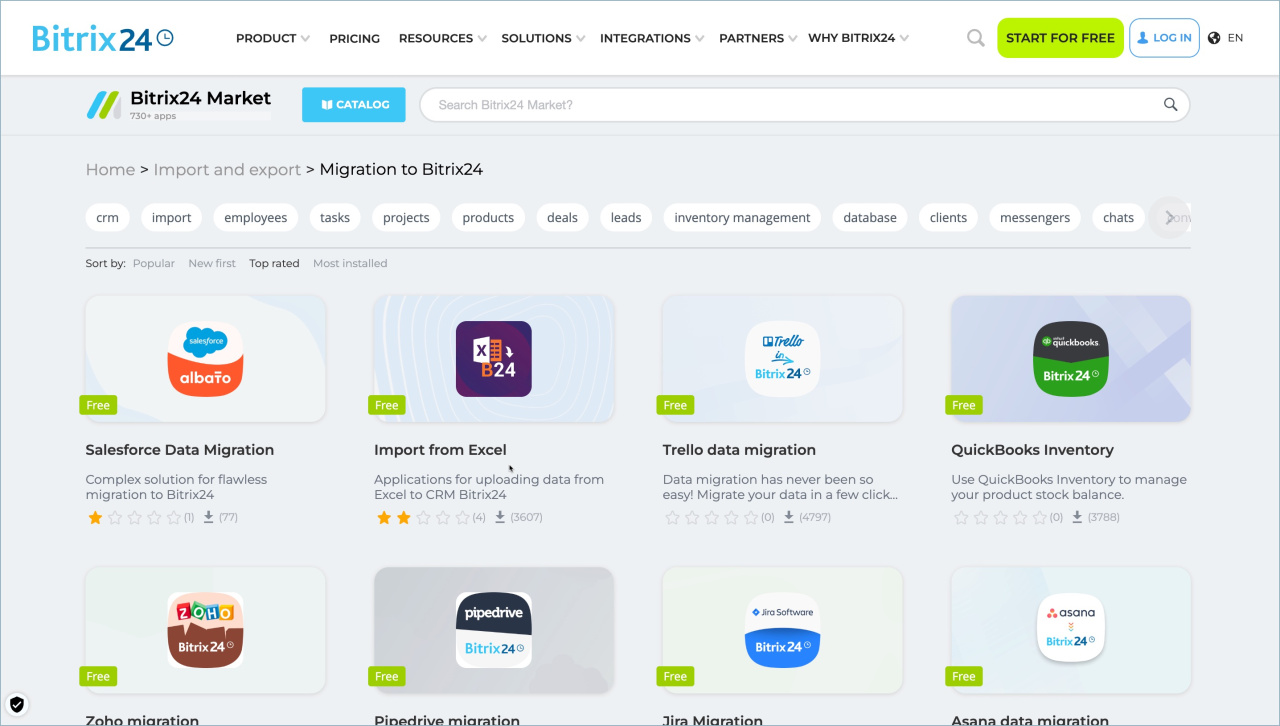Filter by the database tag
This screenshot has width=1280, height=726.
click(x=870, y=218)
